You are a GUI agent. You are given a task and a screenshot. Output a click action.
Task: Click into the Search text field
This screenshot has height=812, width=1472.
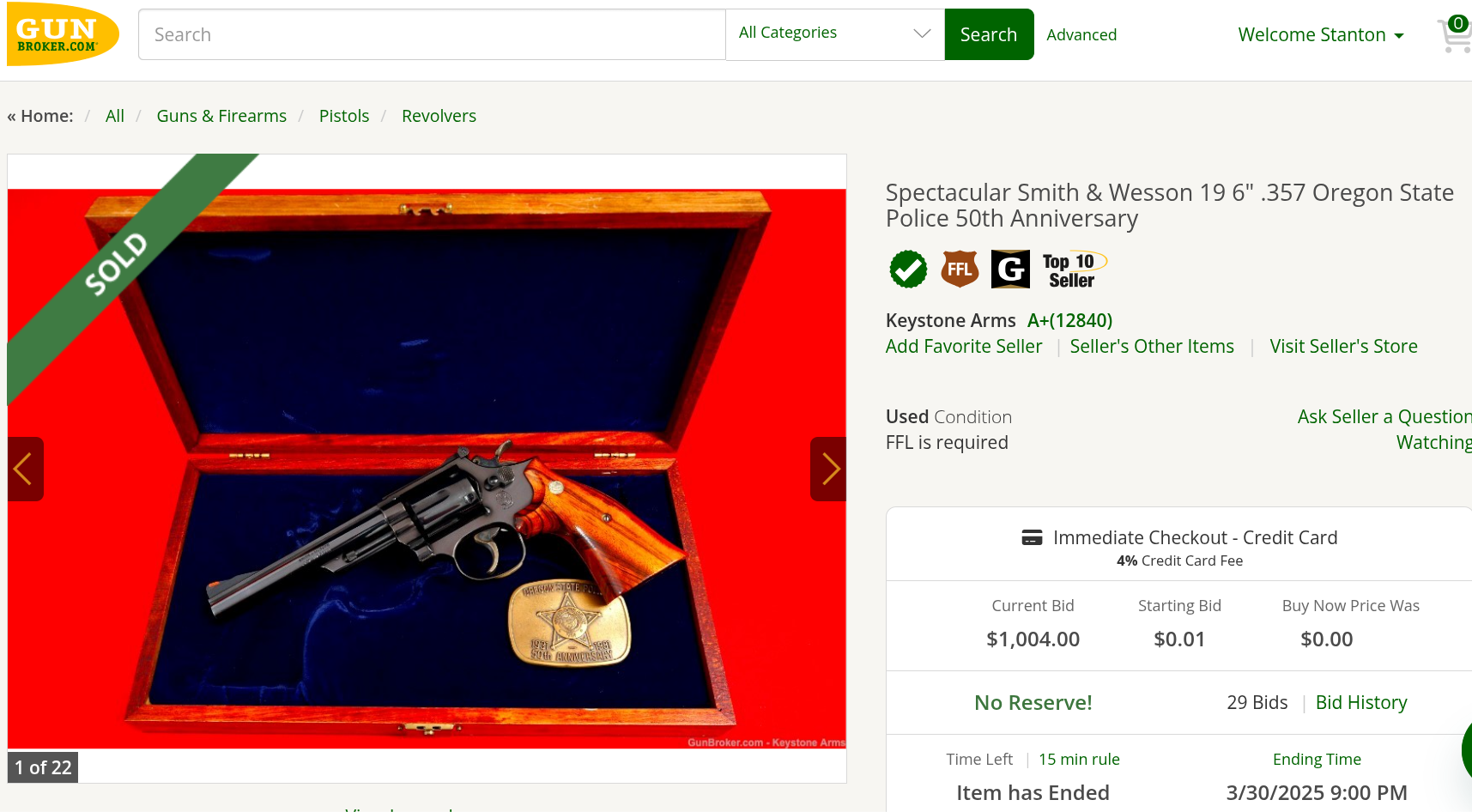(x=432, y=34)
